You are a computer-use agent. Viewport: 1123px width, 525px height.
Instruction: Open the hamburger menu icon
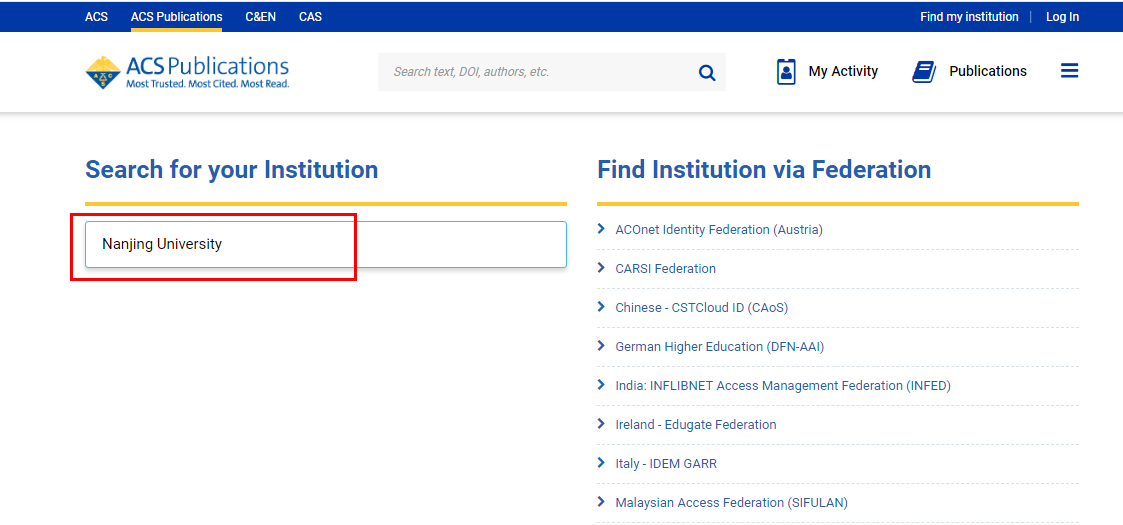pyautogui.click(x=1069, y=71)
